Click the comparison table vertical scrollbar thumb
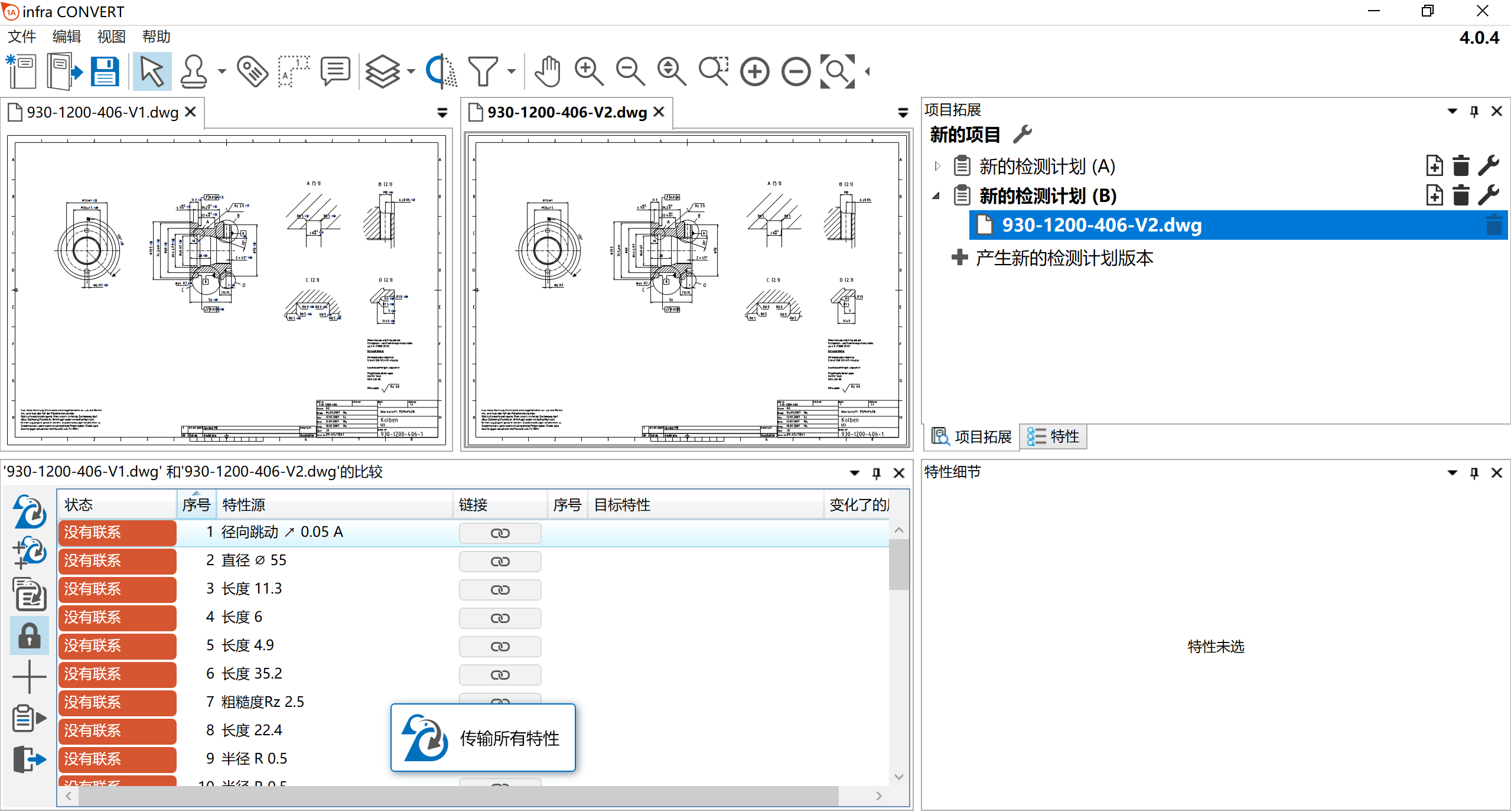Image resolution: width=1511 pixels, height=812 pixels. (x=898, y=564)
